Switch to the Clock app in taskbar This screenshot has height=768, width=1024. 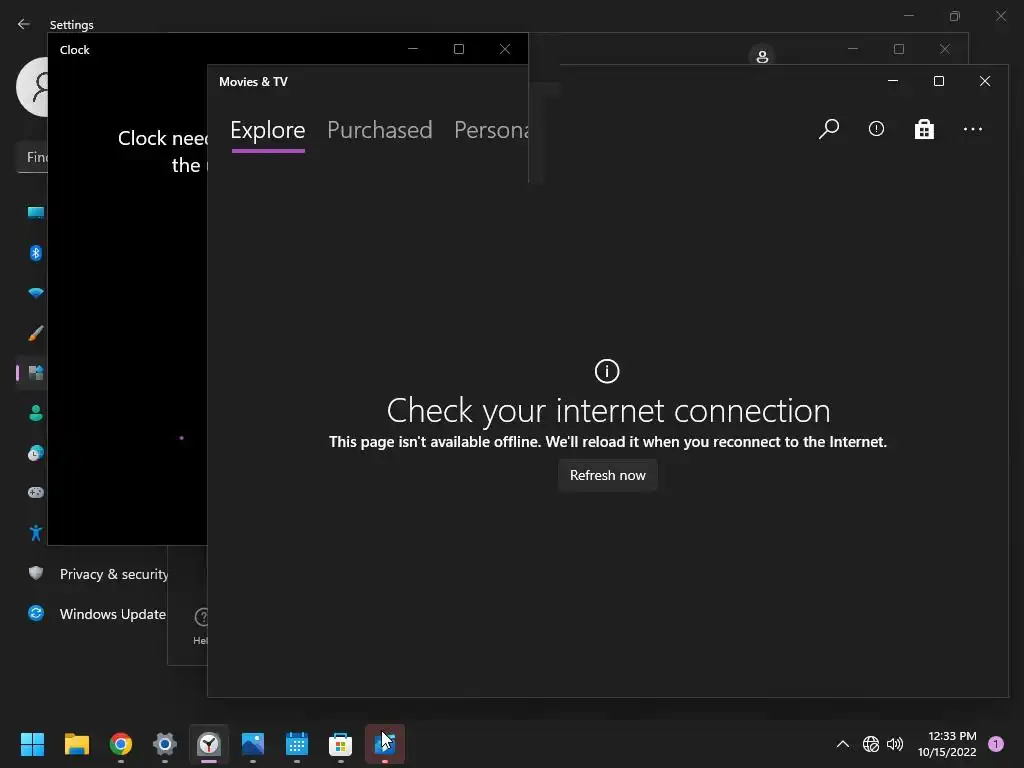[209, 743]
